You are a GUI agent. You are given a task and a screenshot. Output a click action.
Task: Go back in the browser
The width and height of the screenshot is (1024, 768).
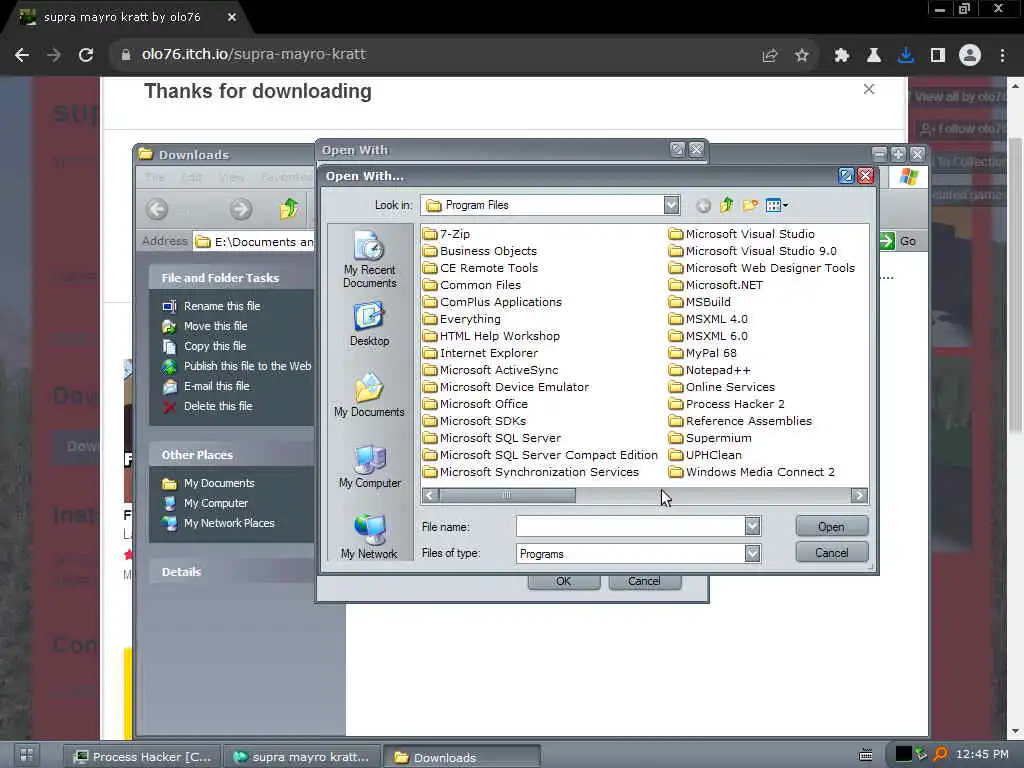[x=22, y=55]
